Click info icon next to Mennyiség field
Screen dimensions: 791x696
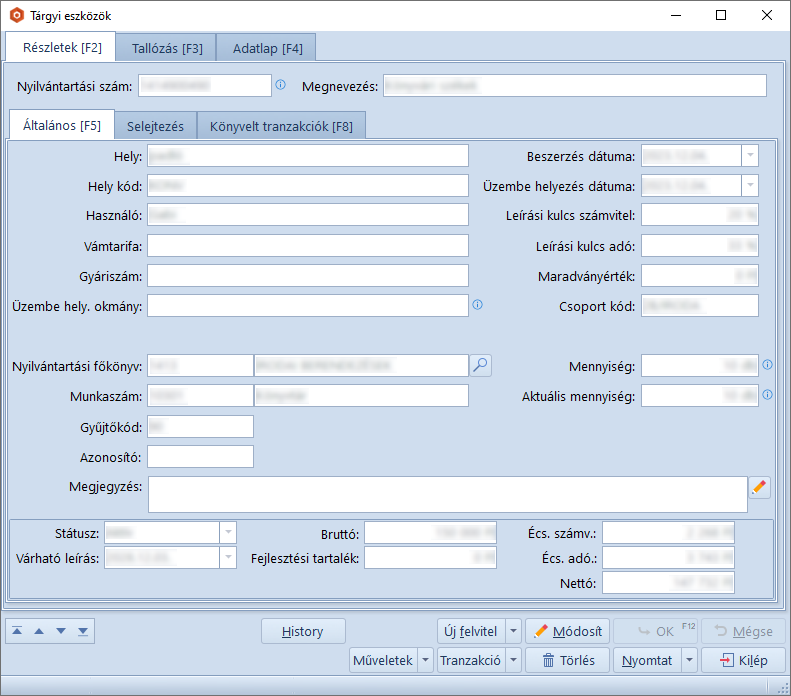pyautogui.click(x=767, y=365)
